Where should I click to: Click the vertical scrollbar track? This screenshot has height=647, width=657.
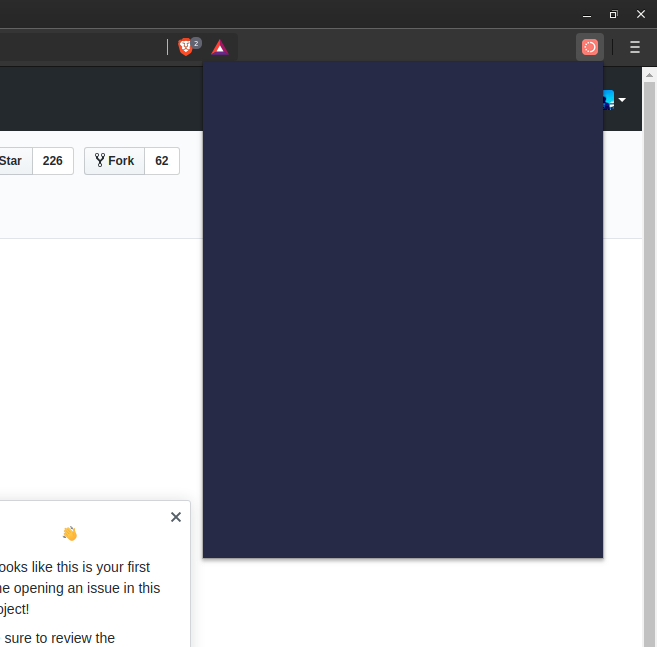pos(649,365)
